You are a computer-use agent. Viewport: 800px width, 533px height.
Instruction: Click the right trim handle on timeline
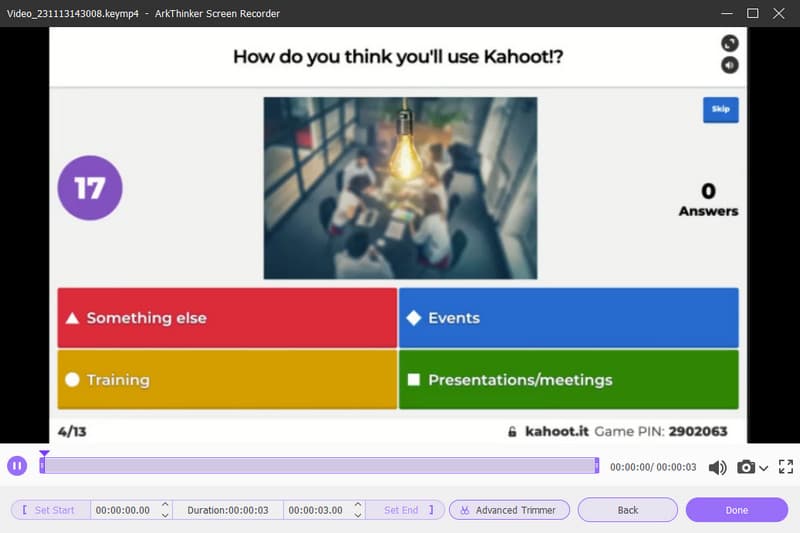click(596, 465)
